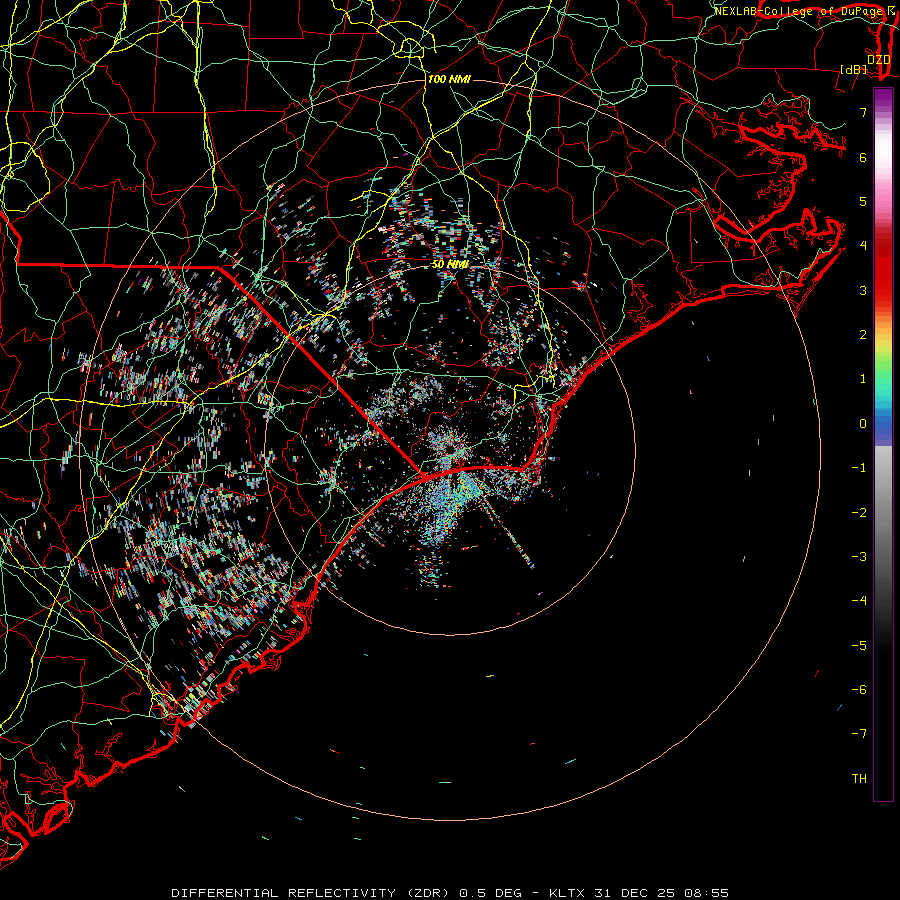The height and width of the screenshot is (900, 900).
Task: Click the DZD label above the scale
Action: [x=879, y=59]
